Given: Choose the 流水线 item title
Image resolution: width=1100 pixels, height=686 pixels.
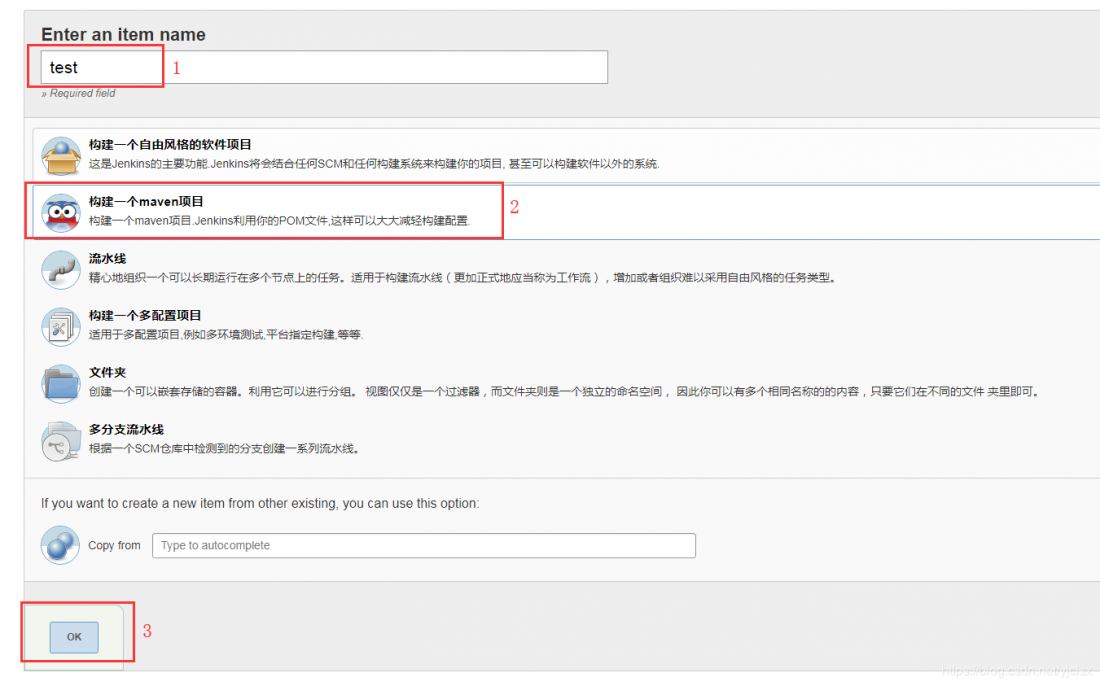Looking at the screenshot, I should [x=107, y=258].
